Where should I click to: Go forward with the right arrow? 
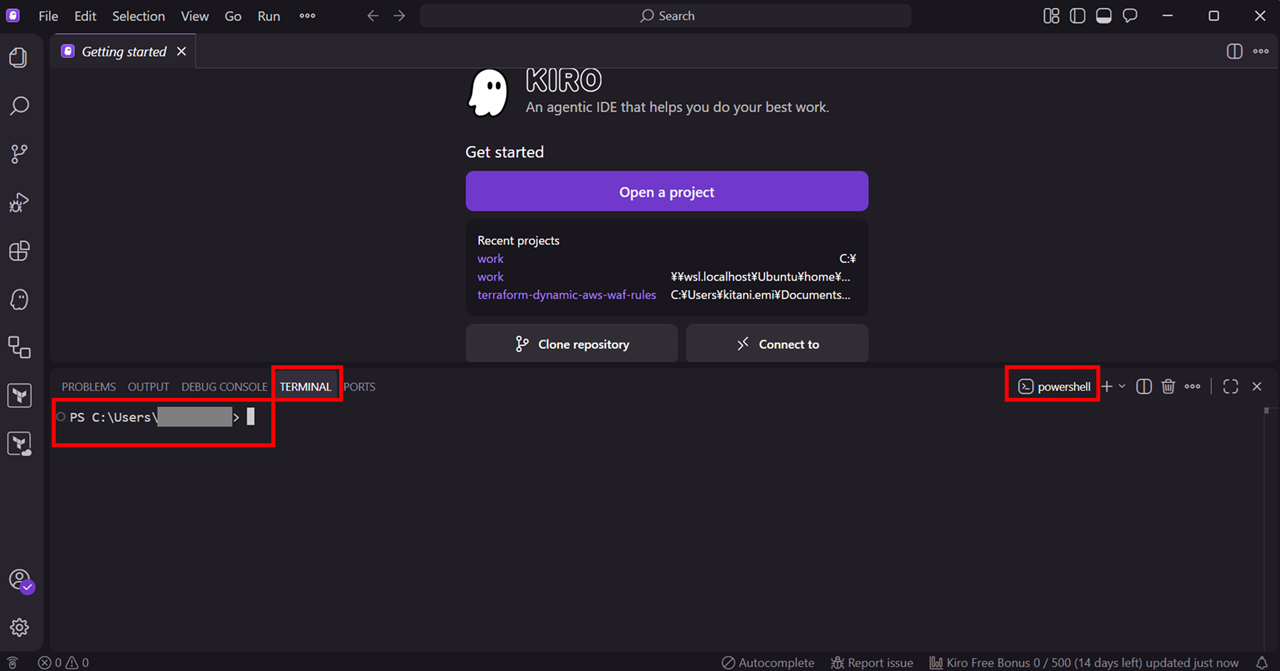pyautogui.click(x=399, y=16)
